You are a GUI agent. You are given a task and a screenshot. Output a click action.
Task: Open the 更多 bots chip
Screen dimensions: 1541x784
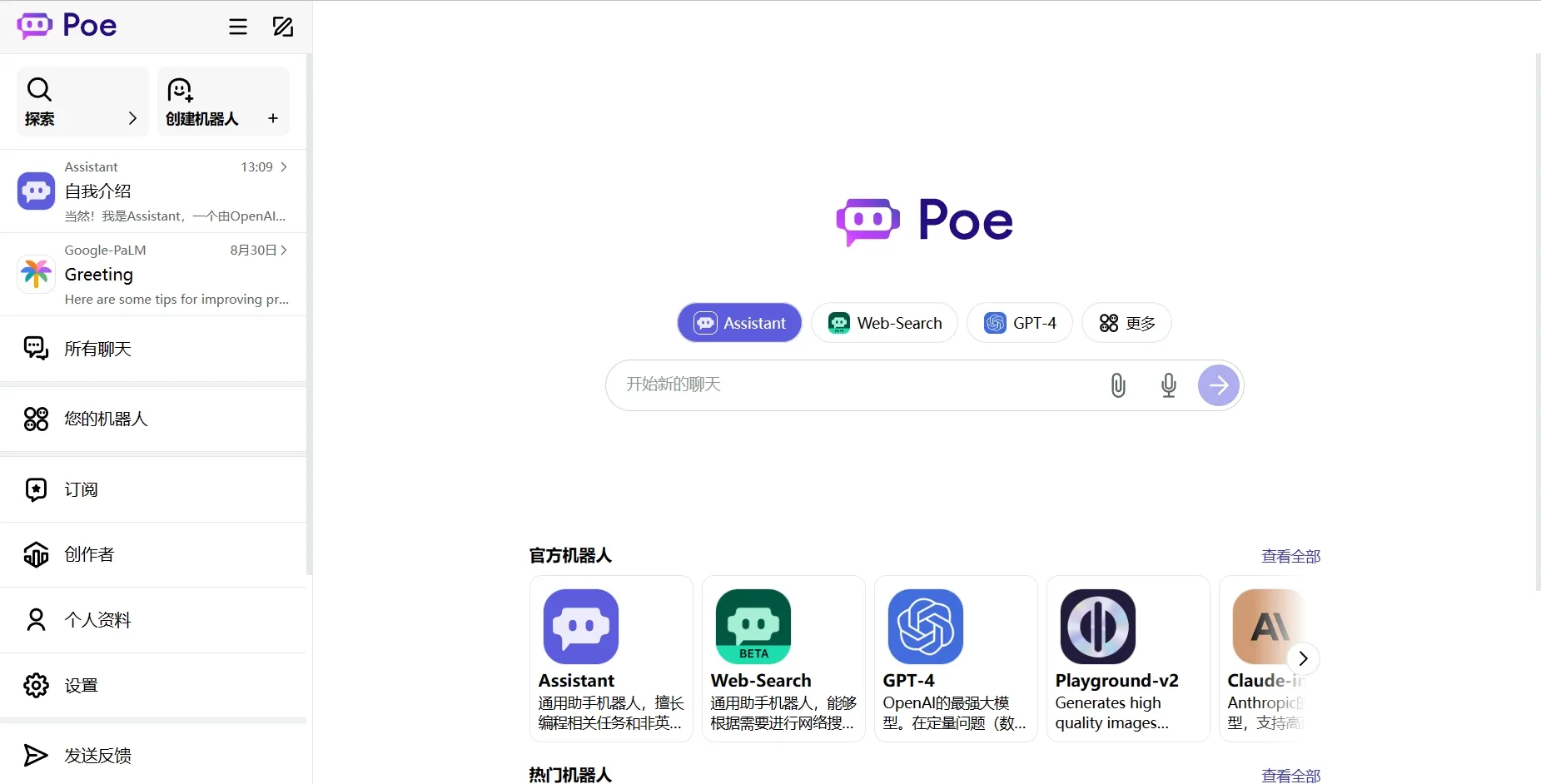click(1126, 323)
